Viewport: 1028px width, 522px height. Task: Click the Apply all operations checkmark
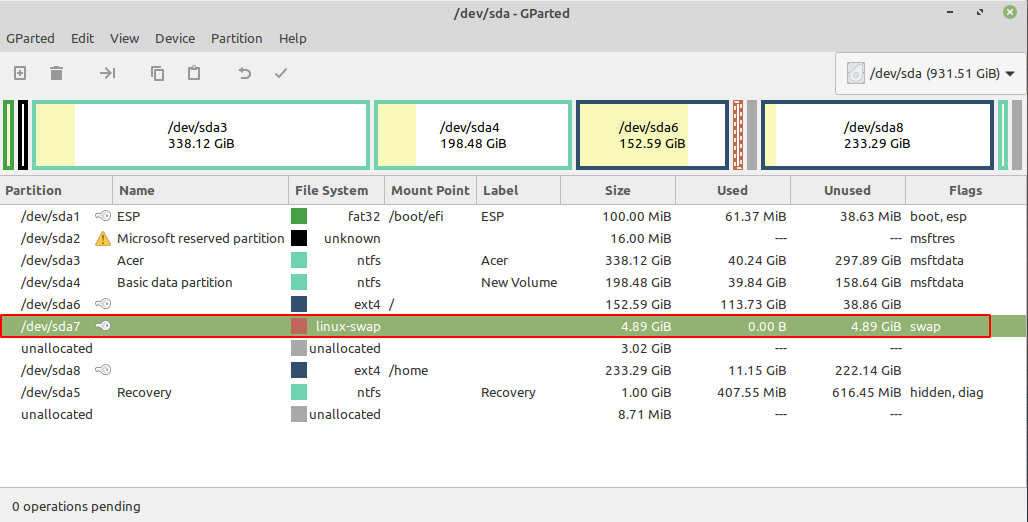(281, 73)
